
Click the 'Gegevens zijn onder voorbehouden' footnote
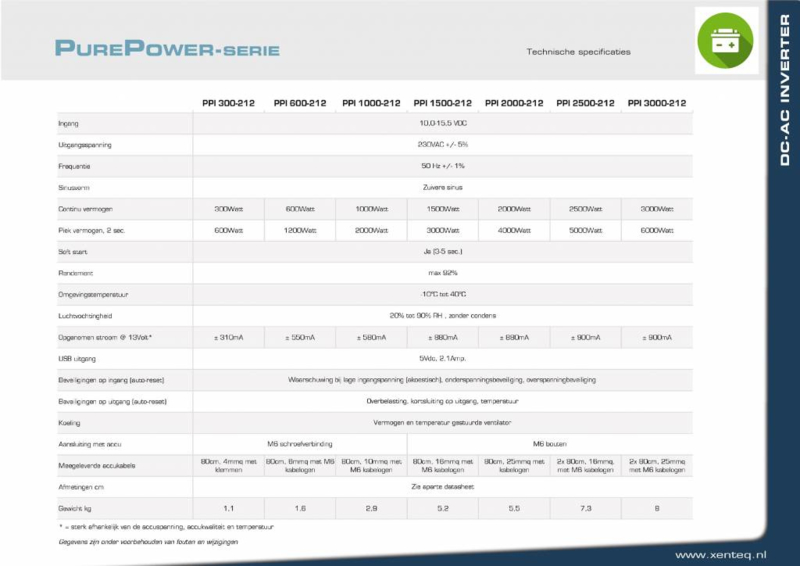(148, 543)
